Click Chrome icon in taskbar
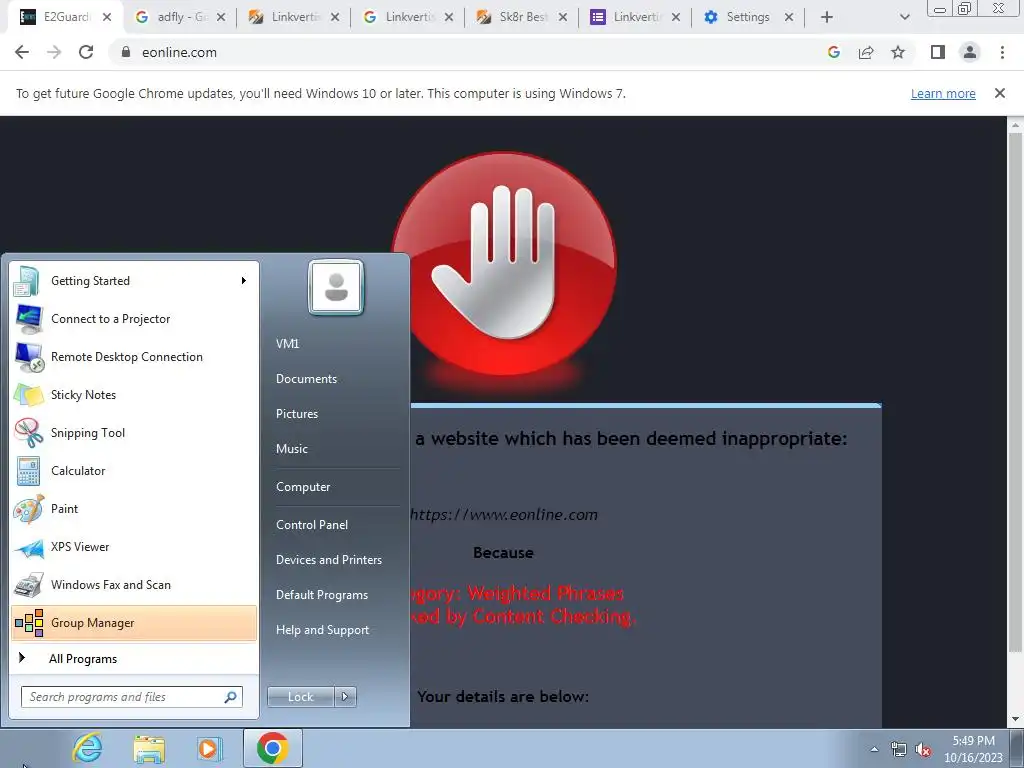The width and height of the screenshot is (1024, 768). pos(272,748)
